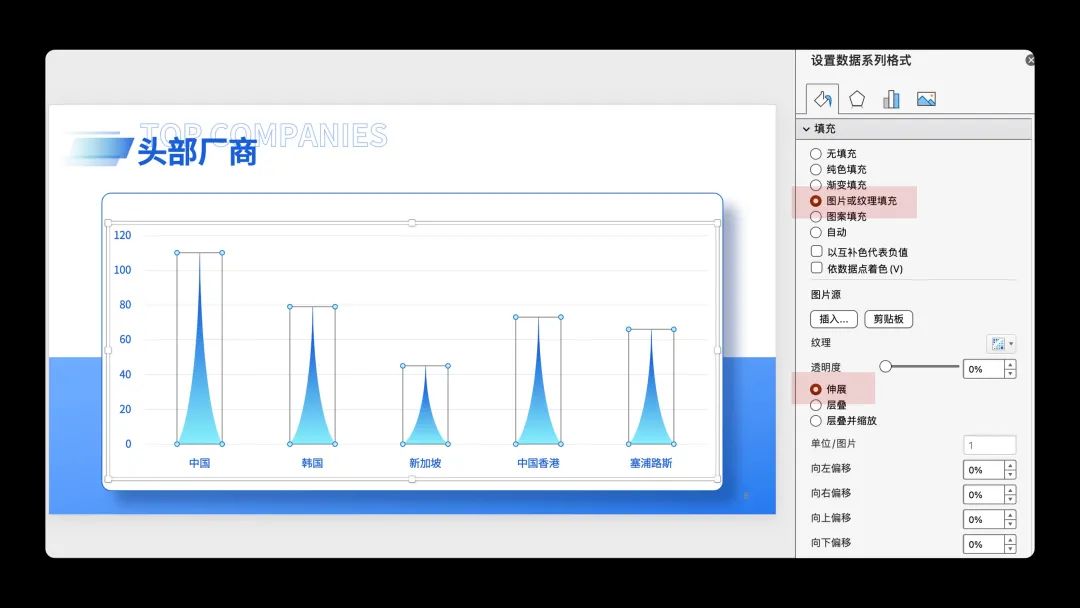The image size is (1080, 608).
Task: Open the Fill & Line paint bucket tab
Action: [822, 99]
